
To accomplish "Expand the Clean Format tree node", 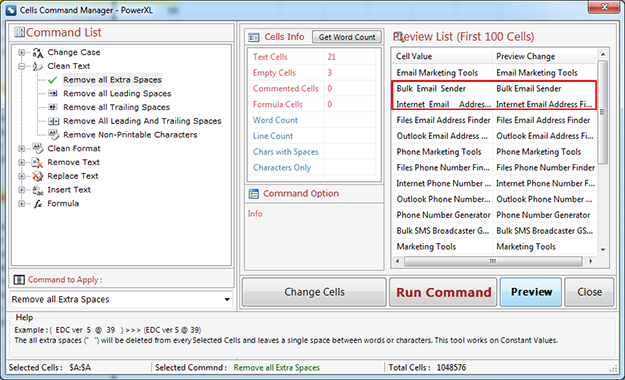I will 22,149.
